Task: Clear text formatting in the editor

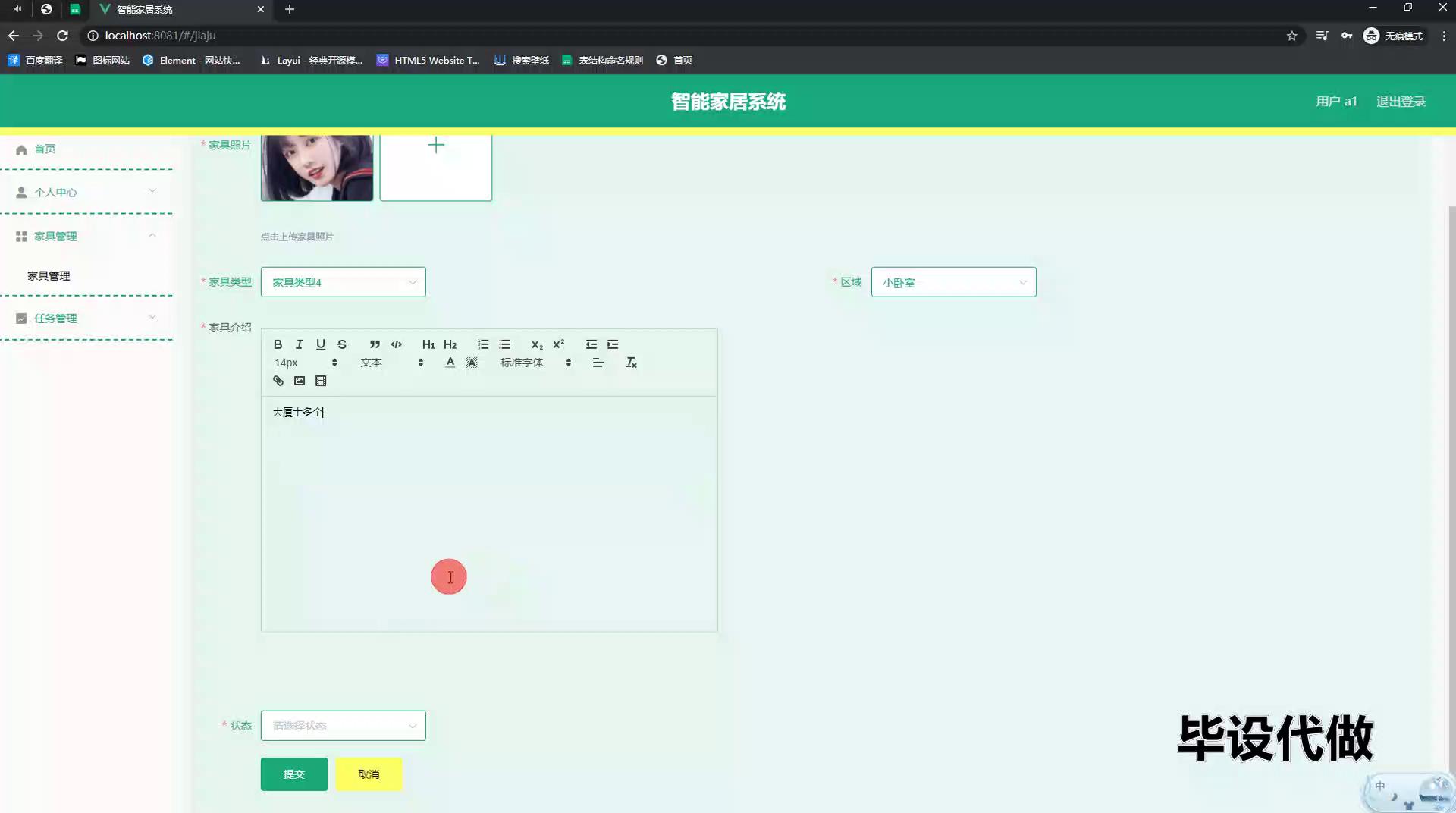Action: click(x=631, y=363)
